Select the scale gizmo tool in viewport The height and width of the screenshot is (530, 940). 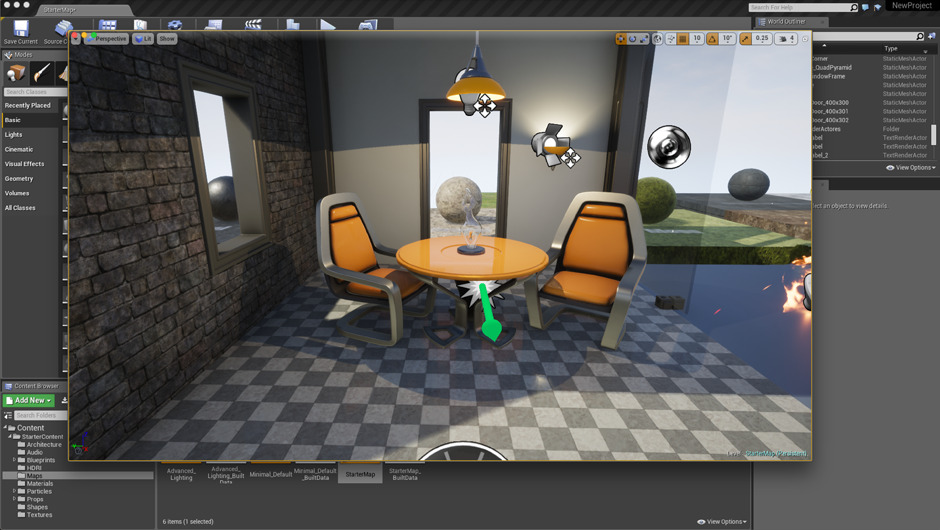tap(644, 38)
